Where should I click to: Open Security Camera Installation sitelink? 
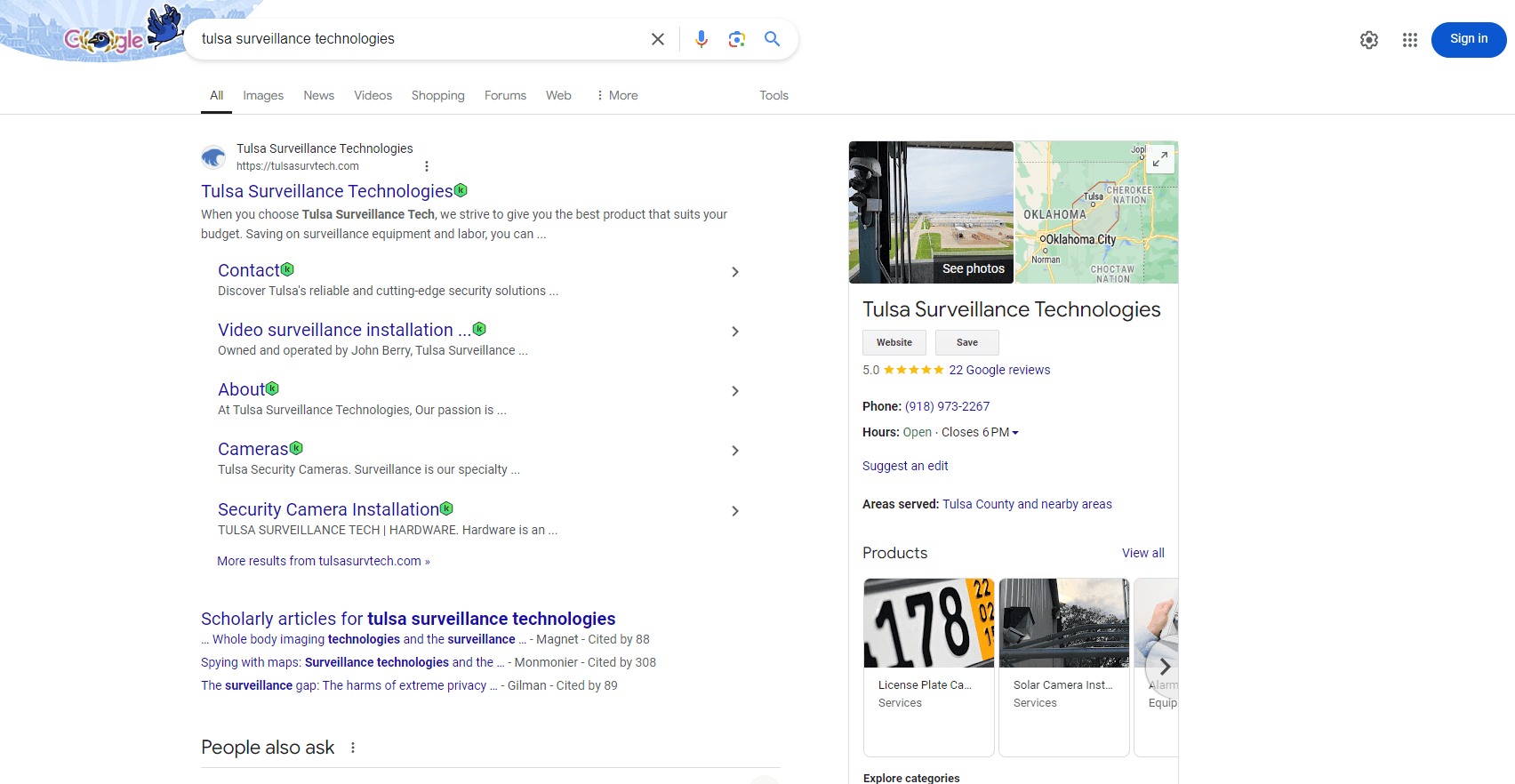click(x=328, y=509)
